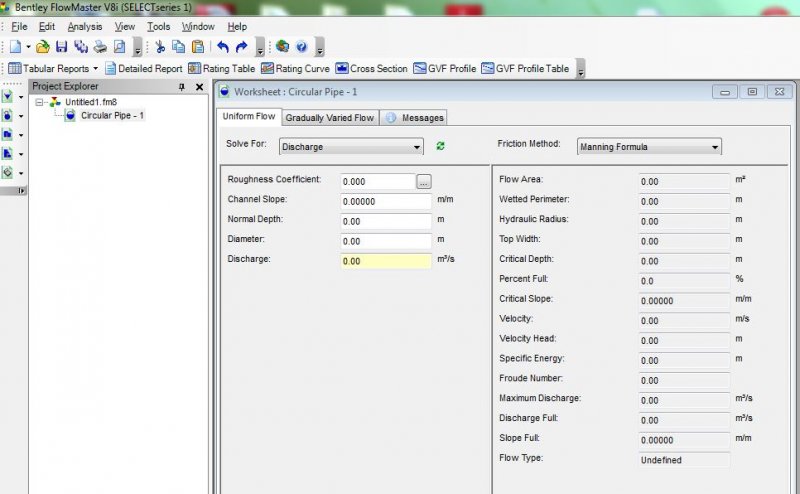The height and width of the screenshot is (494, 800).
Task: Open the Window menu
Action: [x=198, y=27]
